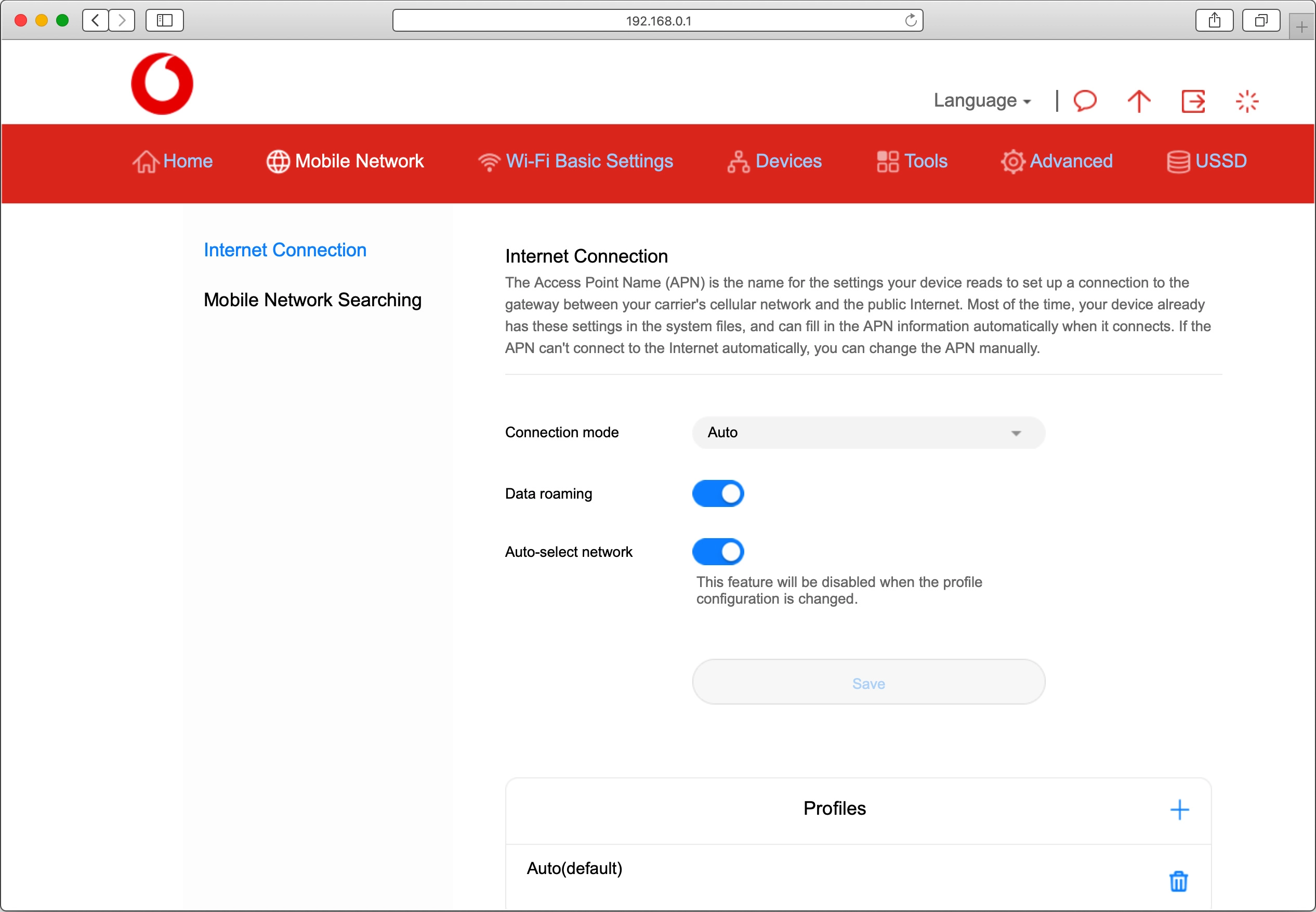Open Mobile Network Searching in sidebar
Screen dimensions: 1316x912
click(x=312, y=300)
